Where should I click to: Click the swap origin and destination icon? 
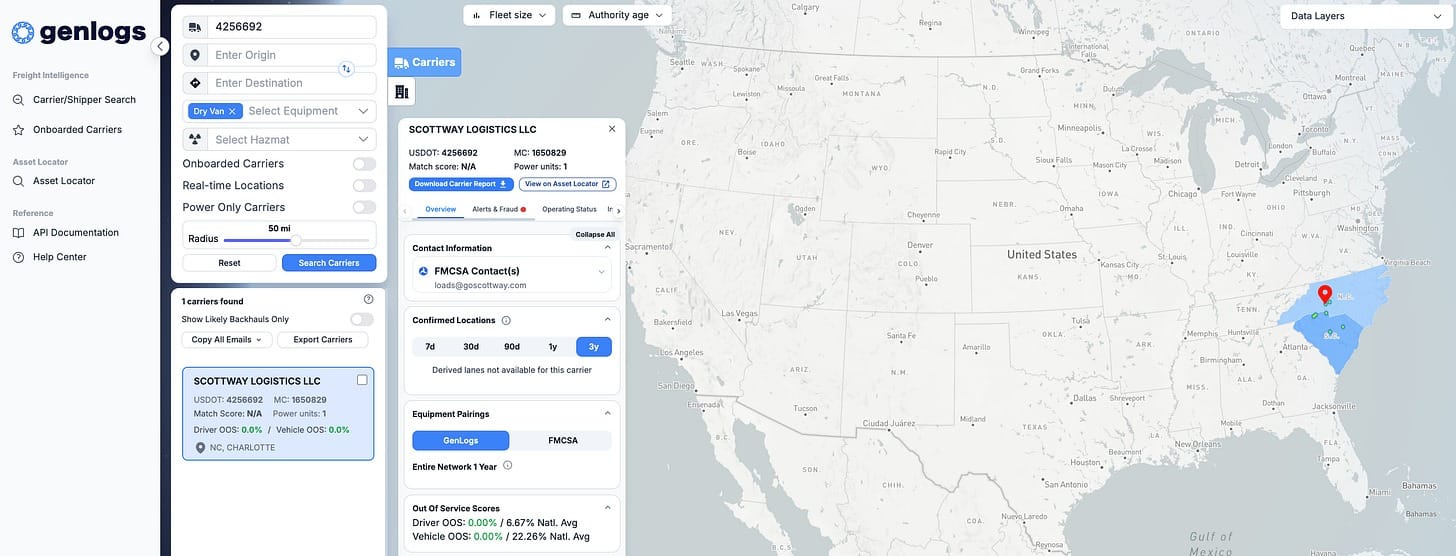click(x=346, y=69)
